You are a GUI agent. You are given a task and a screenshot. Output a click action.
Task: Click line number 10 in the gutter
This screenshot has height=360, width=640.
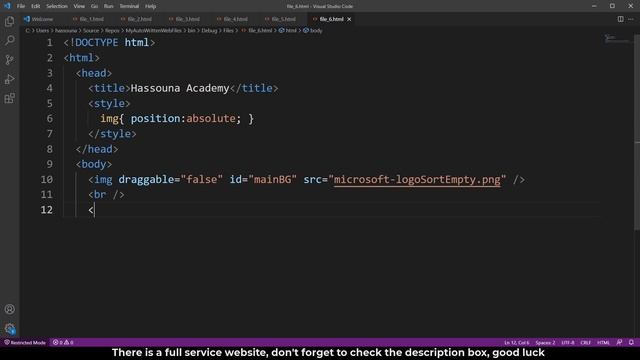pos(47,180)
